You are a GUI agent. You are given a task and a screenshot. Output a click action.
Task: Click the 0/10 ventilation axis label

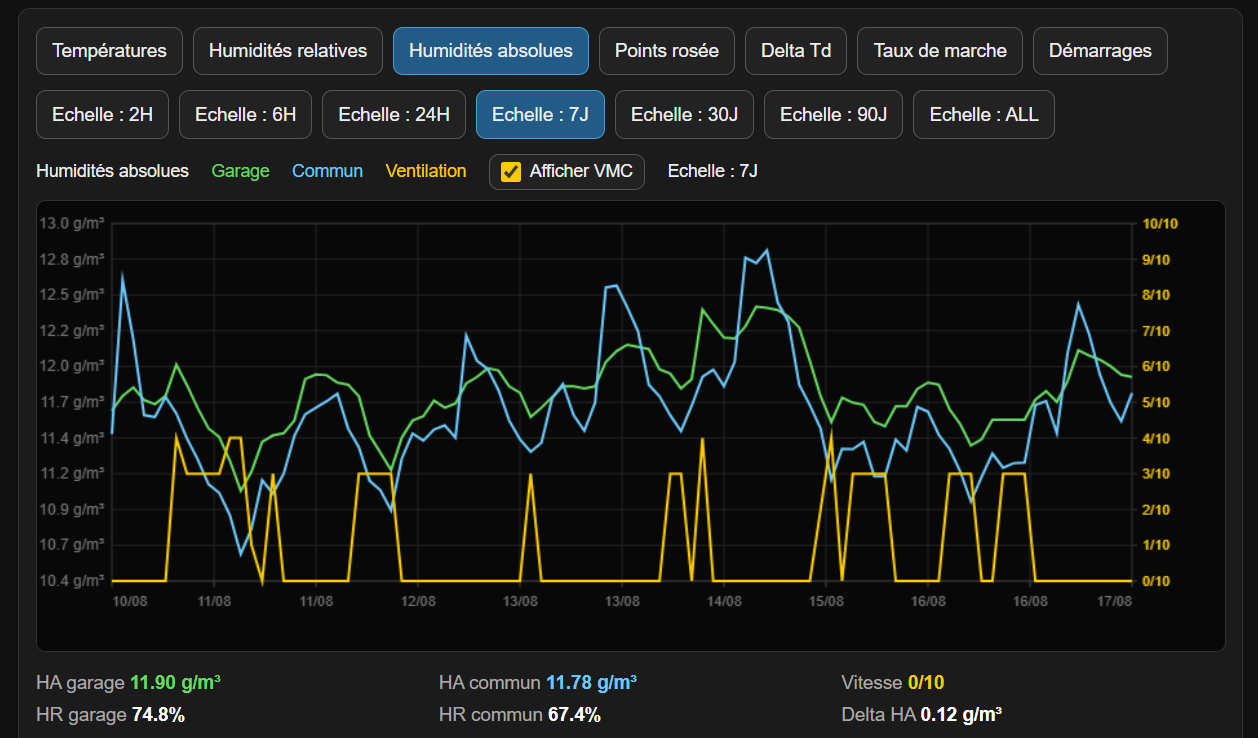coord(1156,581)
